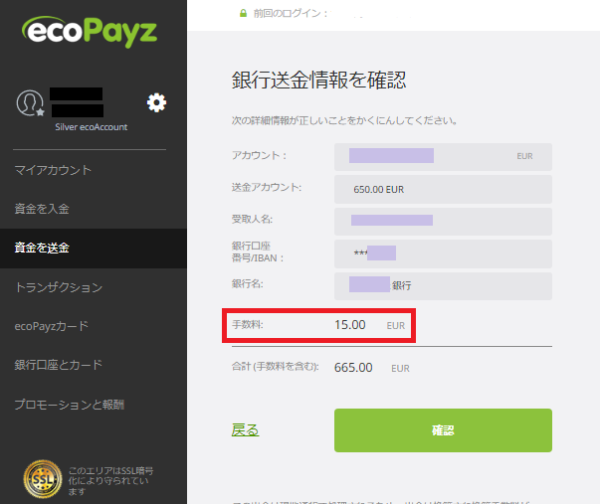Image resolution: width=600 pixels, height=504 pixels.
Task: Click 前回のログイン text
Action: 291,13
